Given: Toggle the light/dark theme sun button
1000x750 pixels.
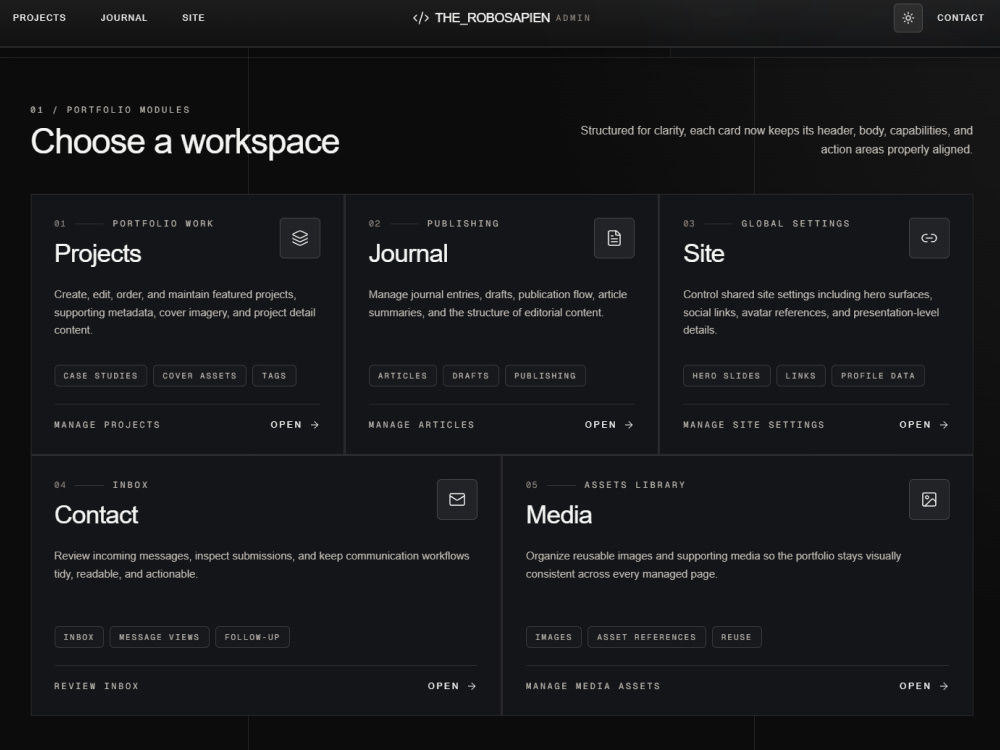Looking at the screenshot, I should coord(908,18).
